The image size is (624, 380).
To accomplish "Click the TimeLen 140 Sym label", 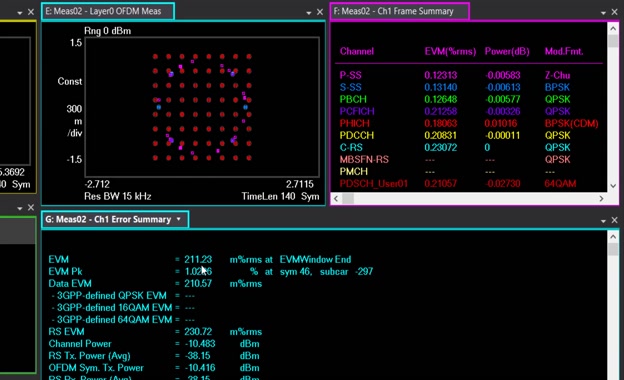I will click(280, 196).
